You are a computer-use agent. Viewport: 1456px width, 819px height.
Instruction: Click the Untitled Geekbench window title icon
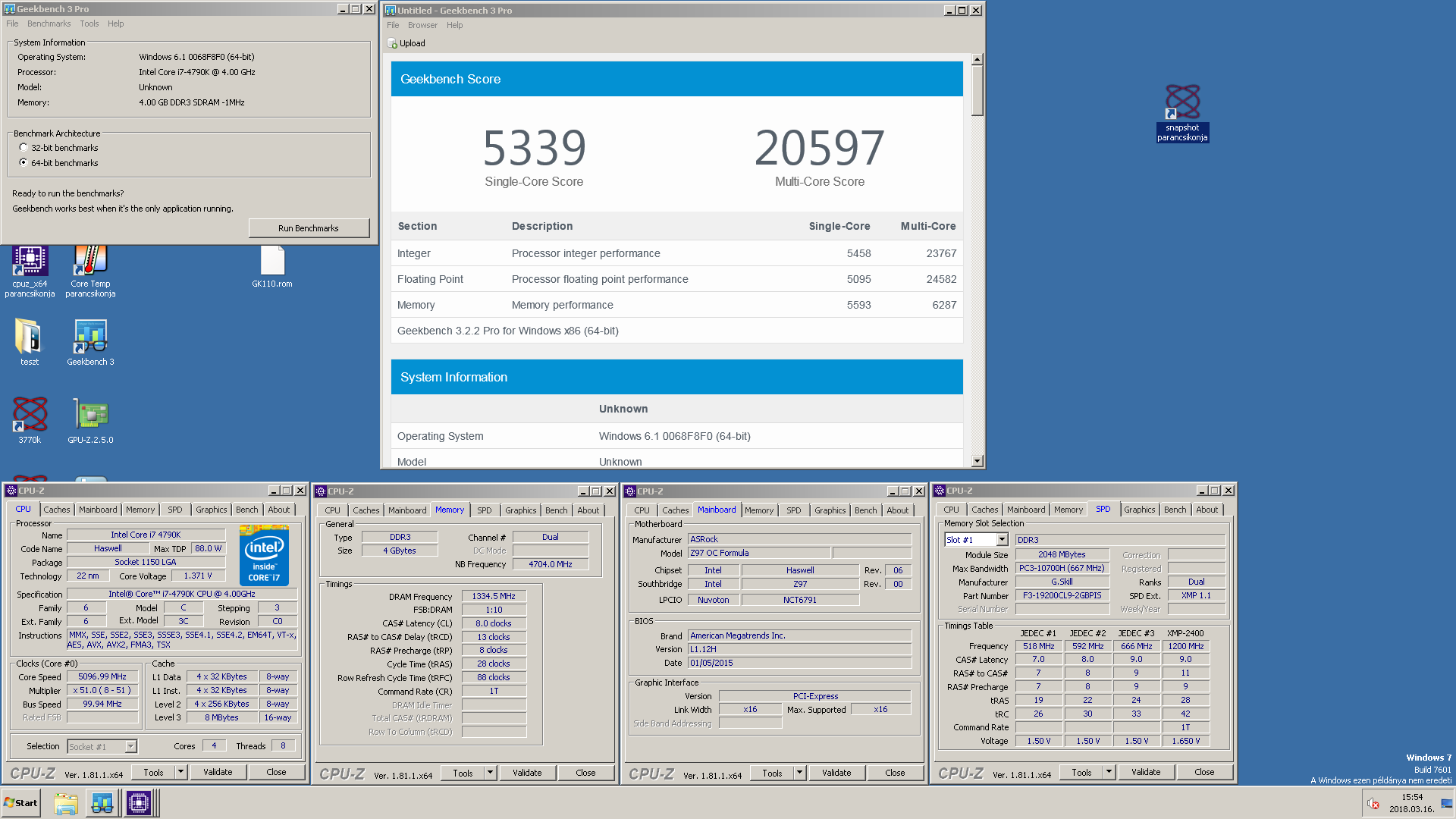pyautogui.click(x=391, y=11)
